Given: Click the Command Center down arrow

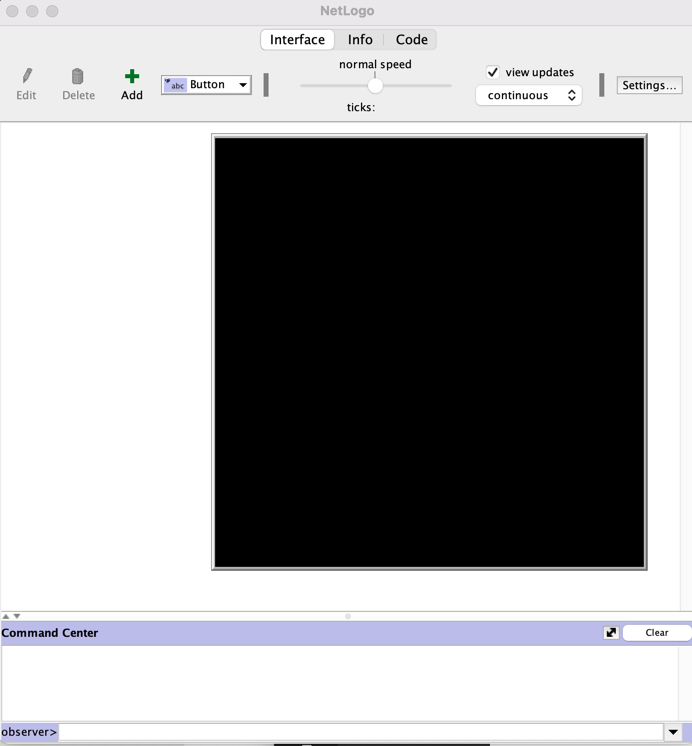Looking at the screenshot, I should [x=17, y=616].
